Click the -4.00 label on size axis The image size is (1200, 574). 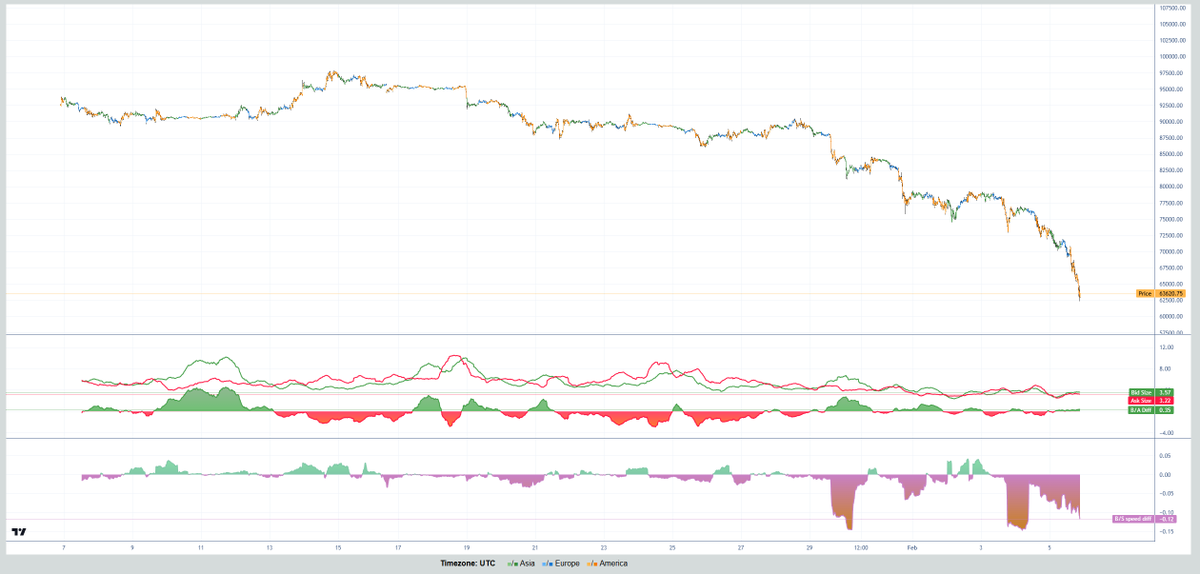(1165, 433)
